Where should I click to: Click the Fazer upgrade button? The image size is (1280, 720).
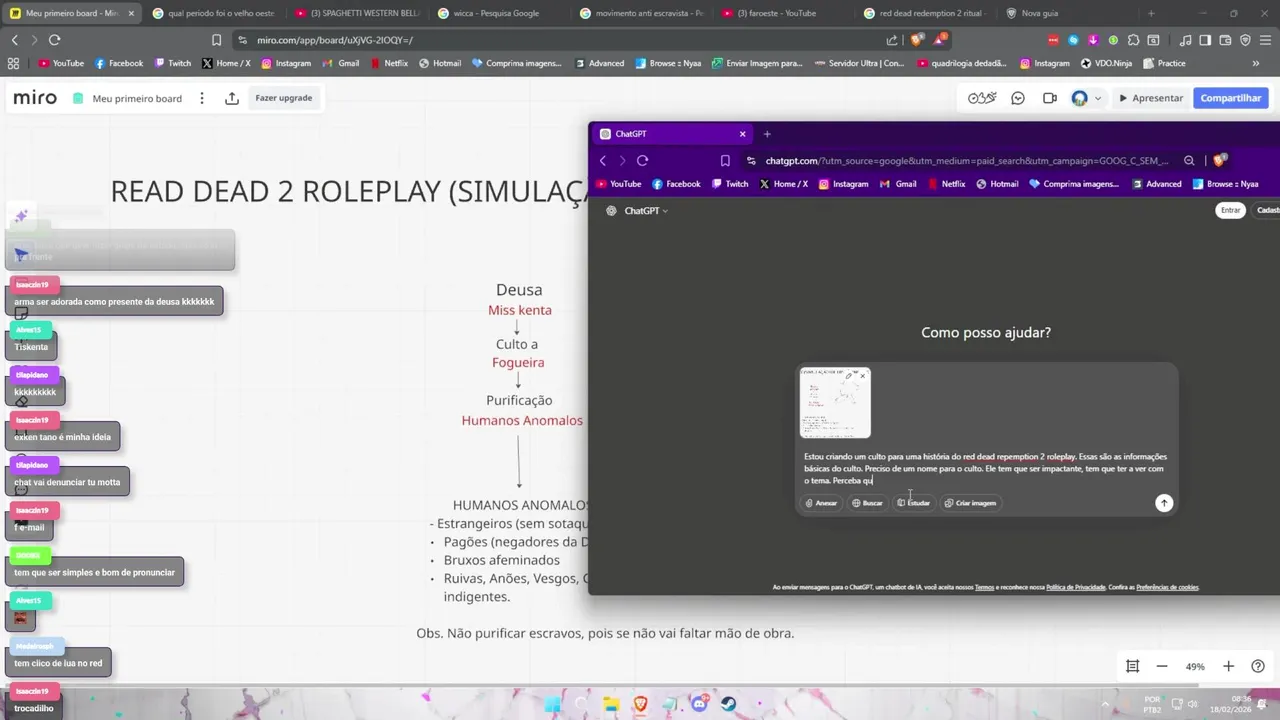pyautogui.click(x=283, y=98)
